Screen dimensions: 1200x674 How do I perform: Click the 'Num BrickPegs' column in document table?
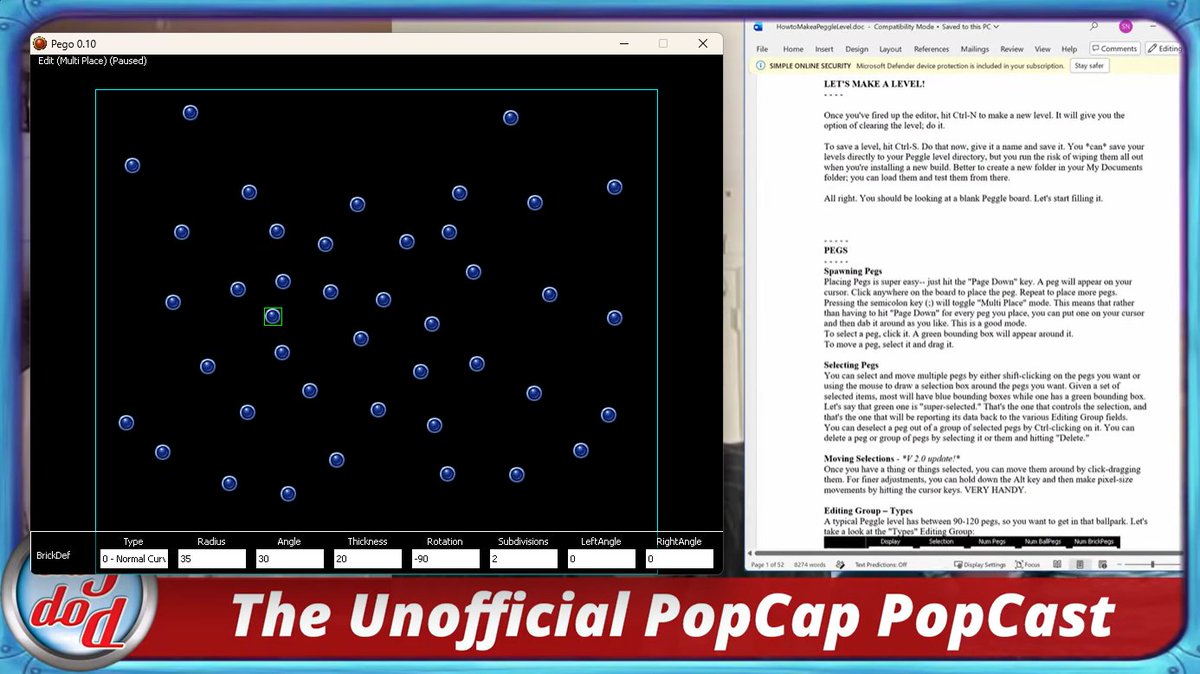[1093, 542]
